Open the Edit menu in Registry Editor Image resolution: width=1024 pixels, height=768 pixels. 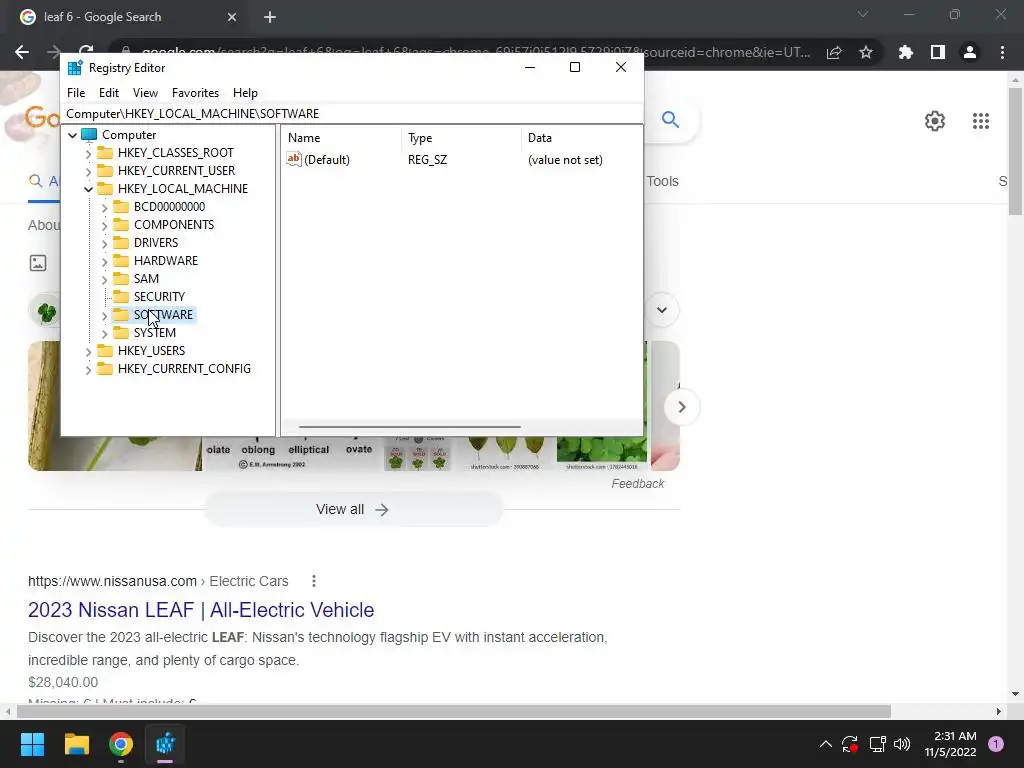click(108, 93)
